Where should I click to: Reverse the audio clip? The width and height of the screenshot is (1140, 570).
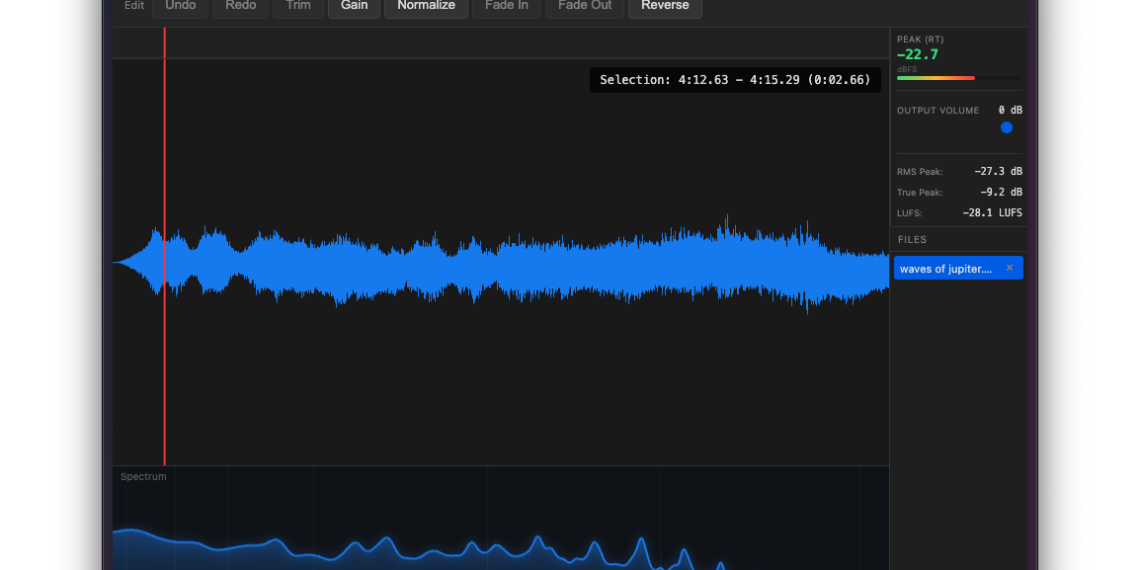pos(665,6)
